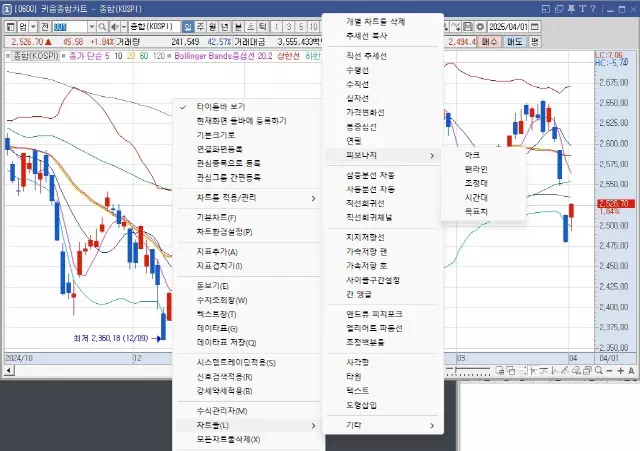The height and width of the screenshot is (451, 640).
Task: Click the date field 2025/04/01
Action: (508, 27)
